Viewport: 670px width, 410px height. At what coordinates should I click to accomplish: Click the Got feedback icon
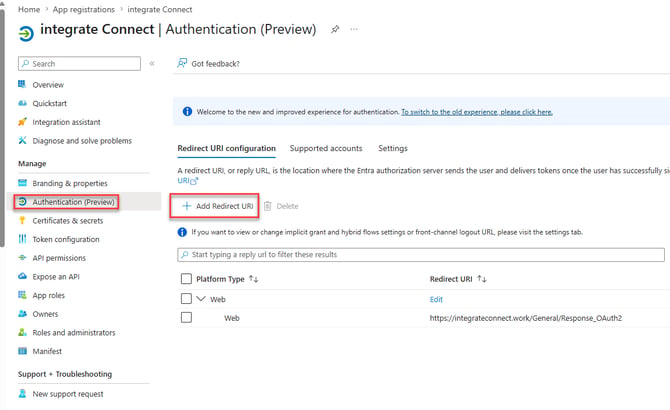[182, 63]
